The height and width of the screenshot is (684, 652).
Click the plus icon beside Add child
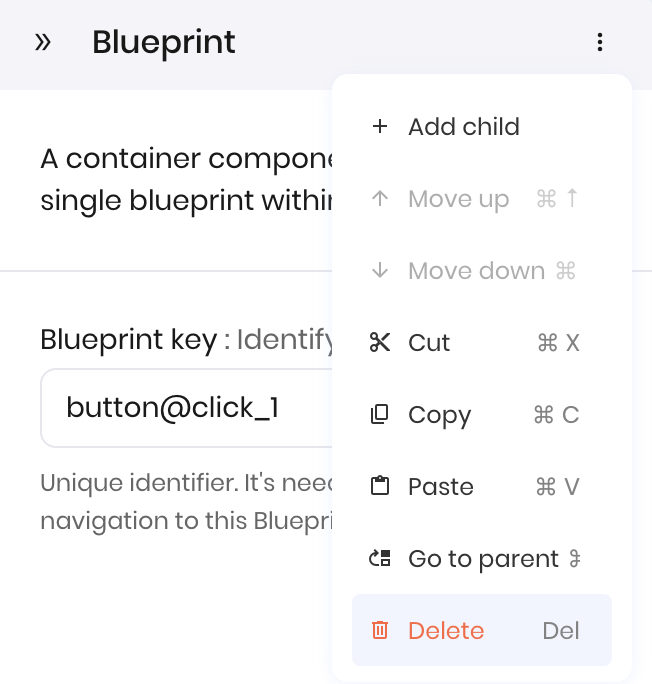pyautogui.click(x=380, y=127)
